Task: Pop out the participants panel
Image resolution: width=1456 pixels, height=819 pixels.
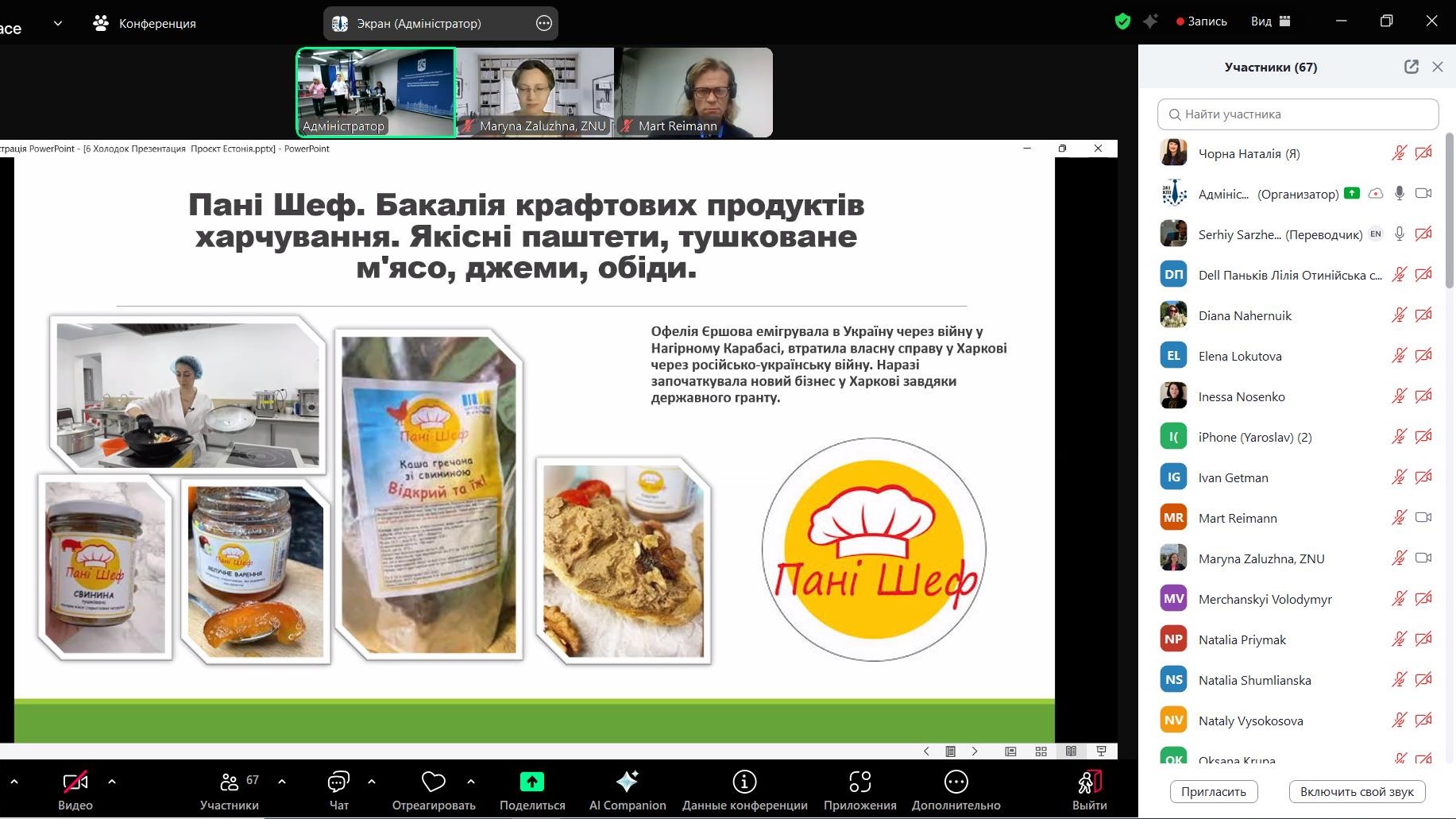Action: coord(1411,67)
